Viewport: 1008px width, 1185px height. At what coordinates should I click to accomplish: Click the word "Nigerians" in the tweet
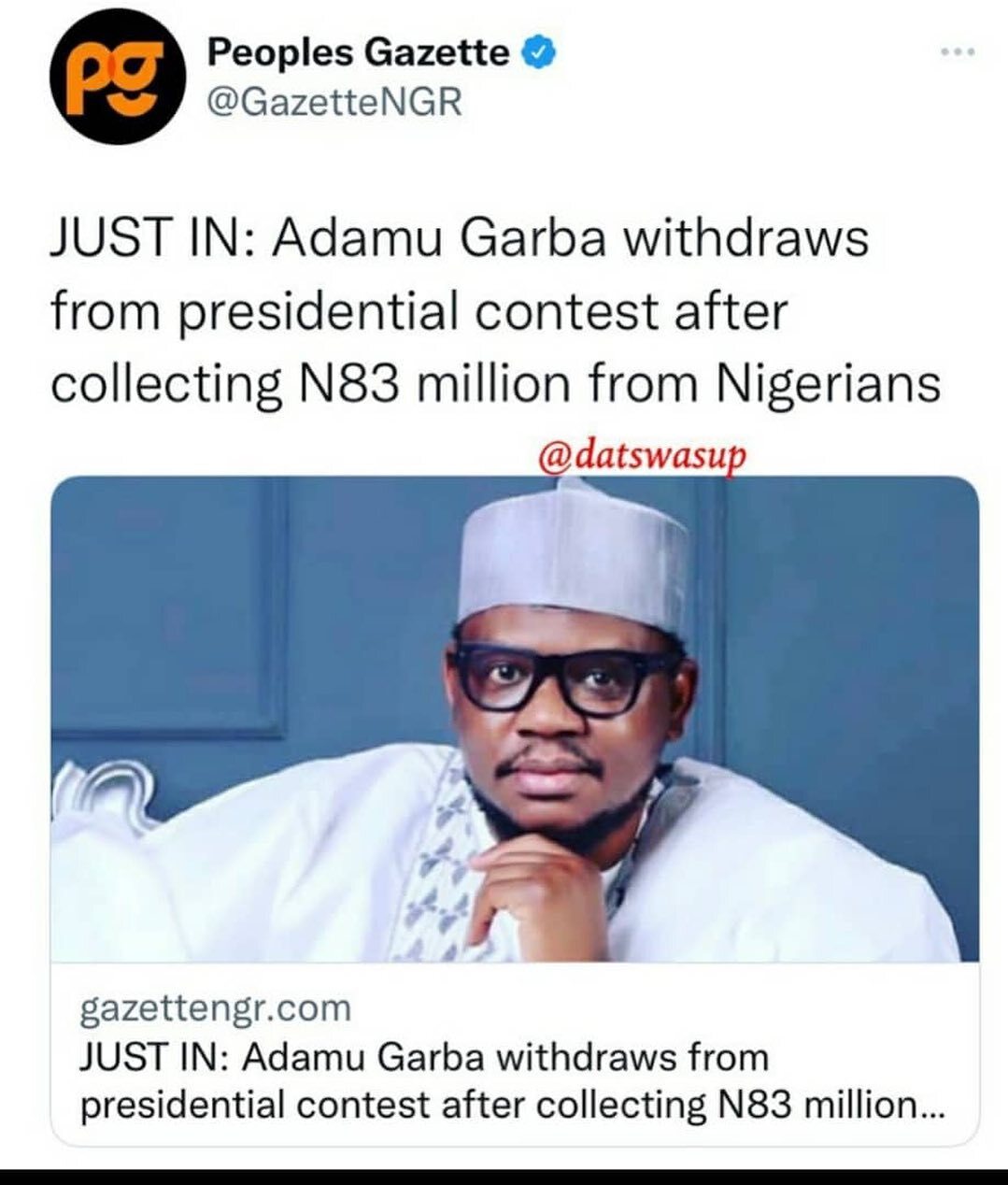coord(829,384)
